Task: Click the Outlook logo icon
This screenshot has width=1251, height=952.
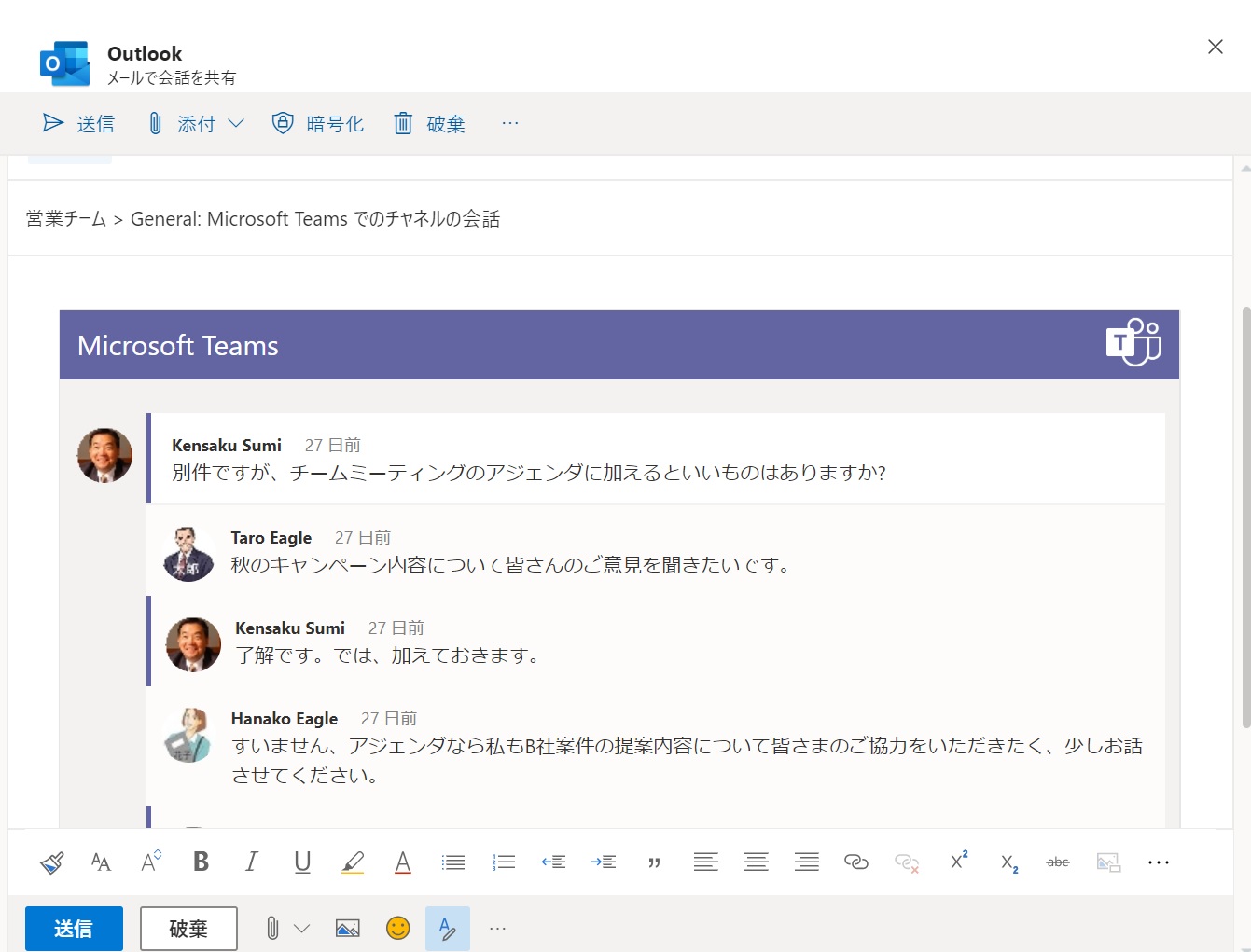Action: click(x=65, y=63)
